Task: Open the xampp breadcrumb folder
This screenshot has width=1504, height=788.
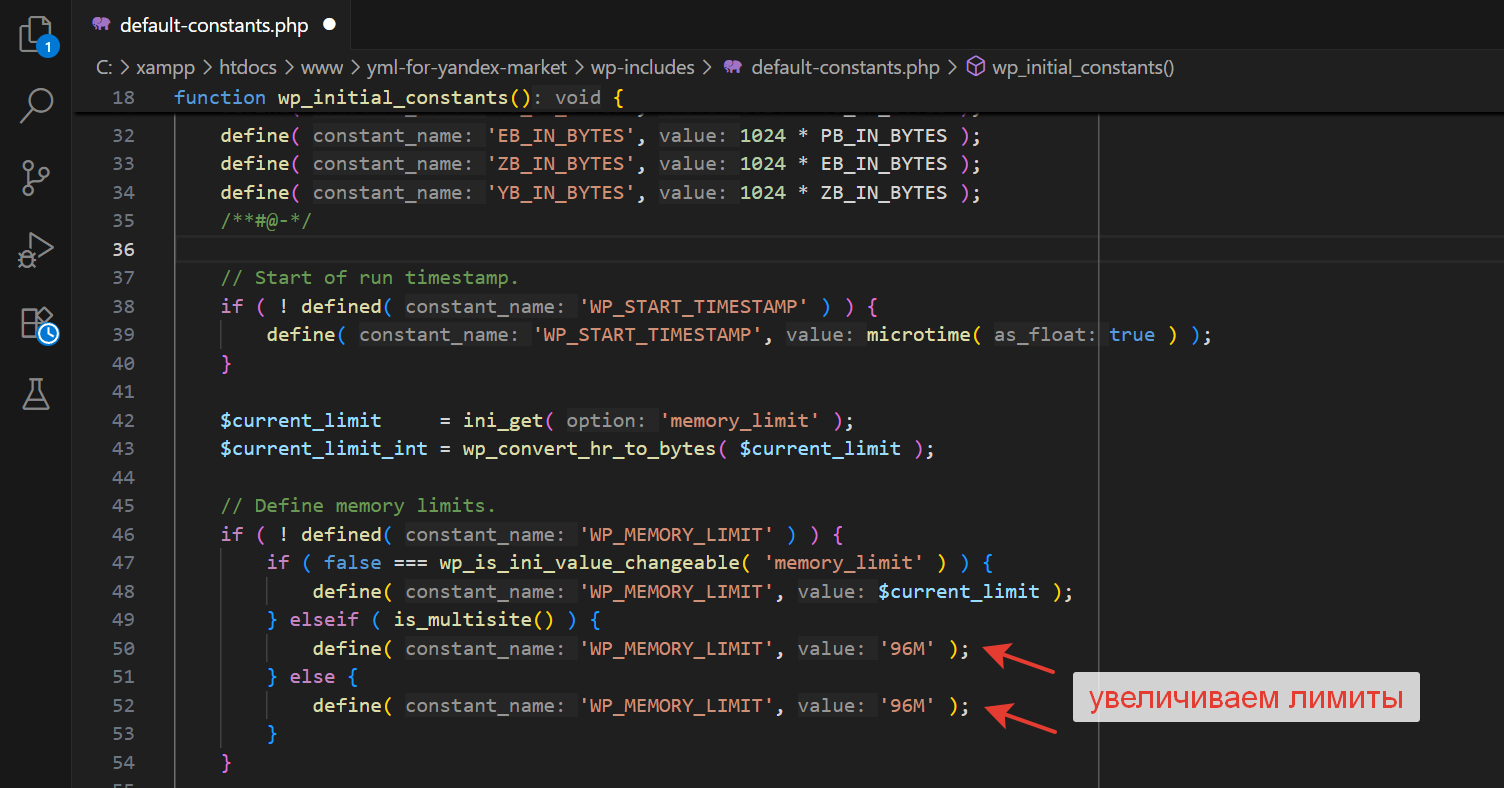Action: 165,68
